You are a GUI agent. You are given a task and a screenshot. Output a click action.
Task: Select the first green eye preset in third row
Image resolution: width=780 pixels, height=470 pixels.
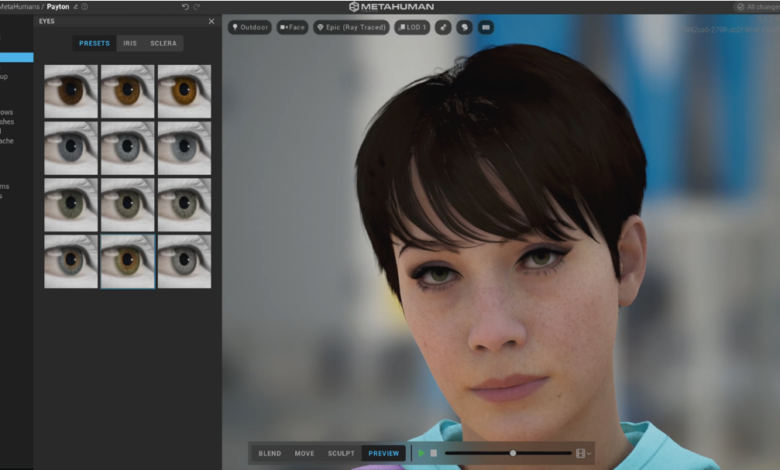pos(71,205)
